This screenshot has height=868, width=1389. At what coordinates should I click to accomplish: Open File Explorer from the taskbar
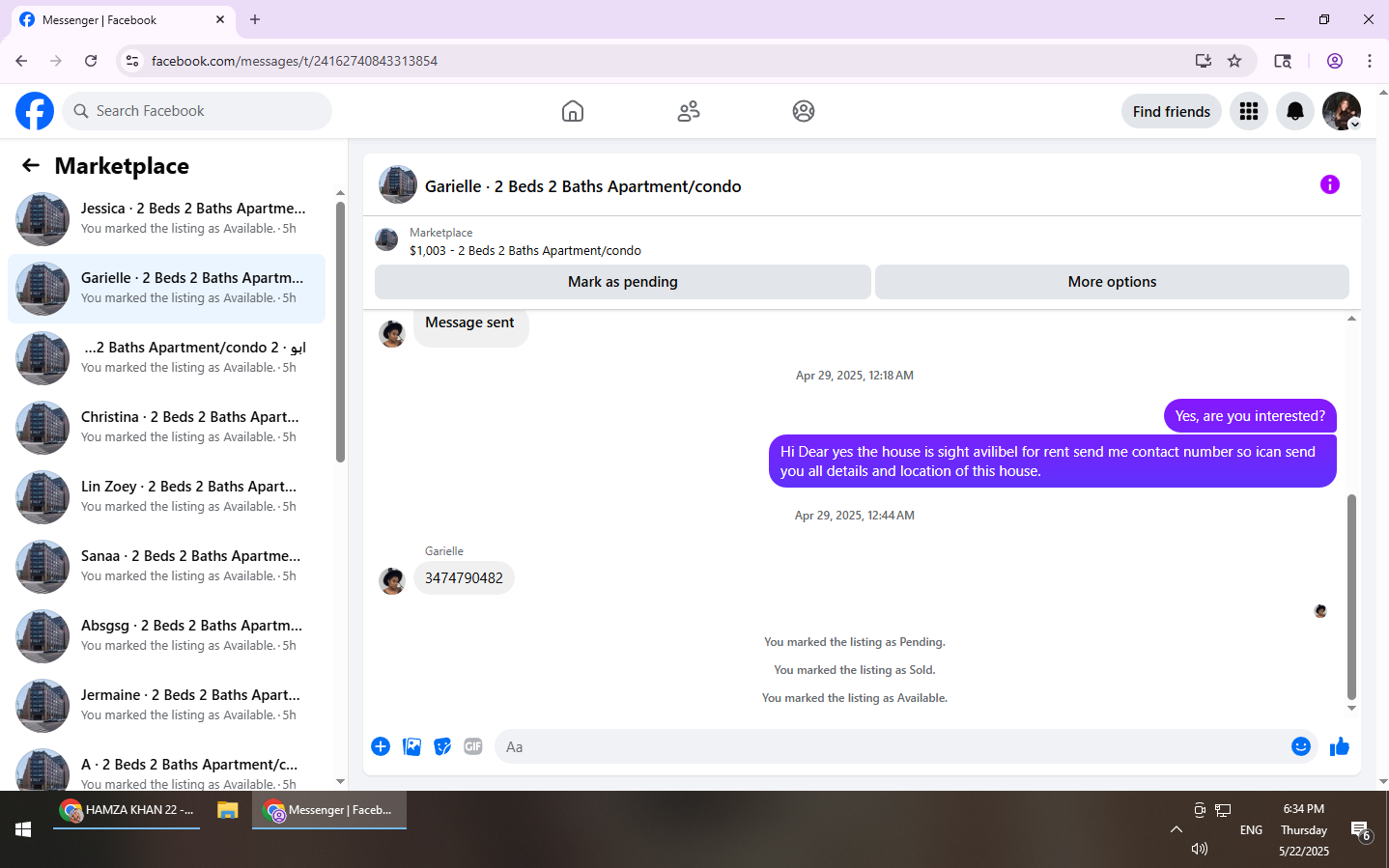coord(228,810)
